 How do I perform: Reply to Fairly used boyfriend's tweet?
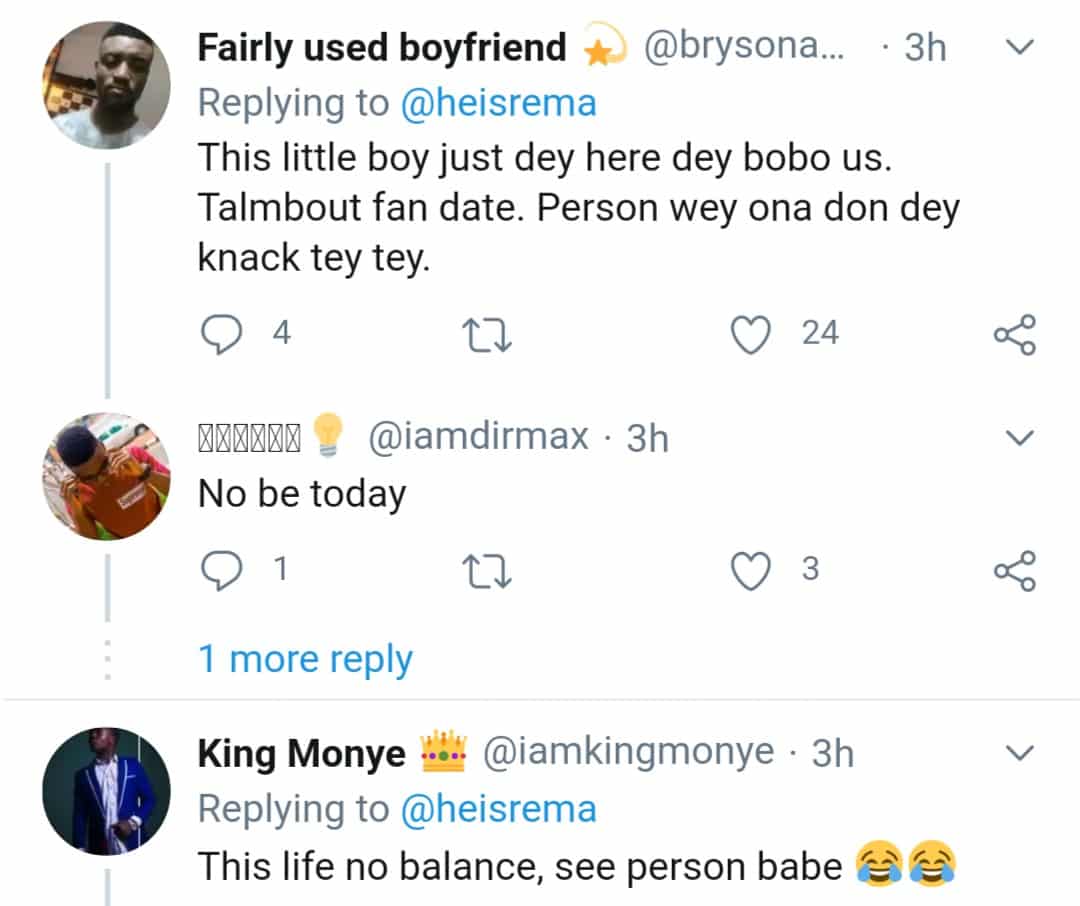pyautogui.click(x=221, y=334)
